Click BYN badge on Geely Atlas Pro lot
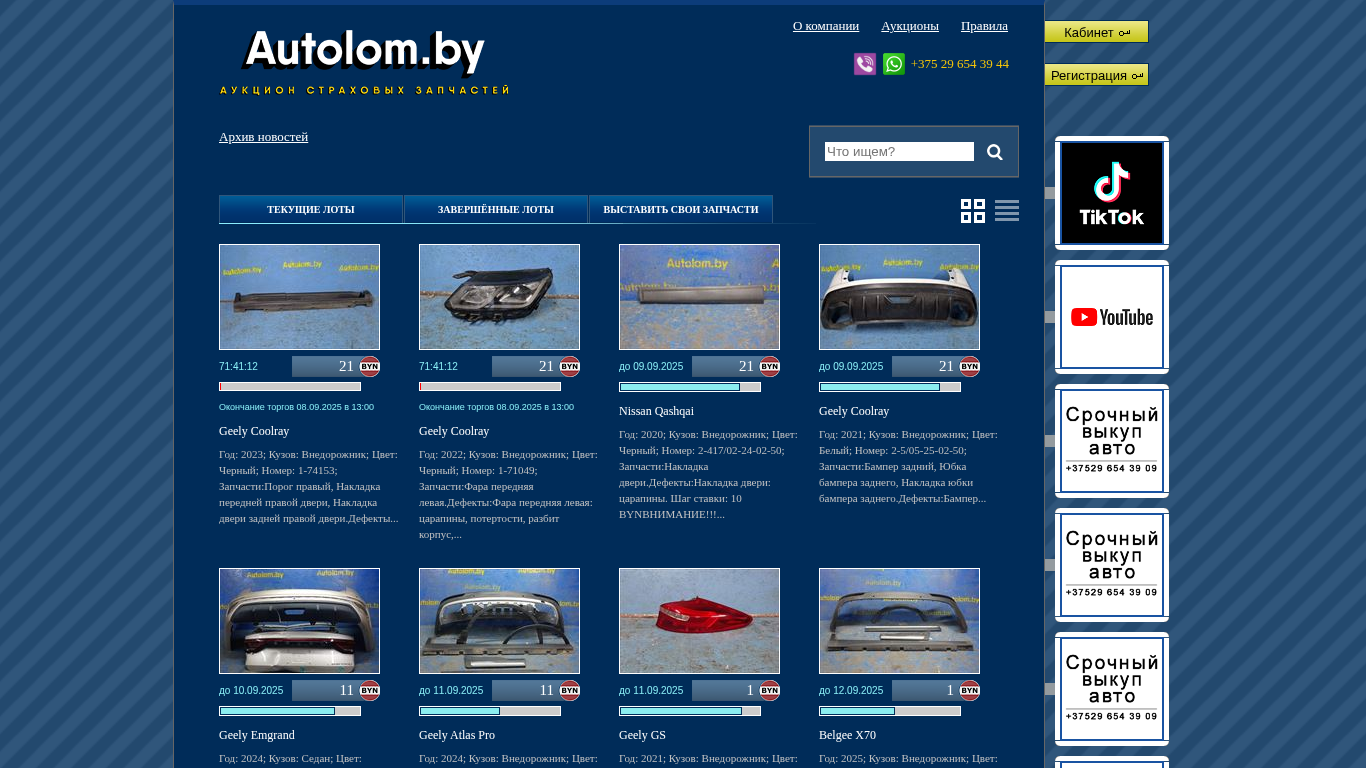 click(x=570, y=691)
